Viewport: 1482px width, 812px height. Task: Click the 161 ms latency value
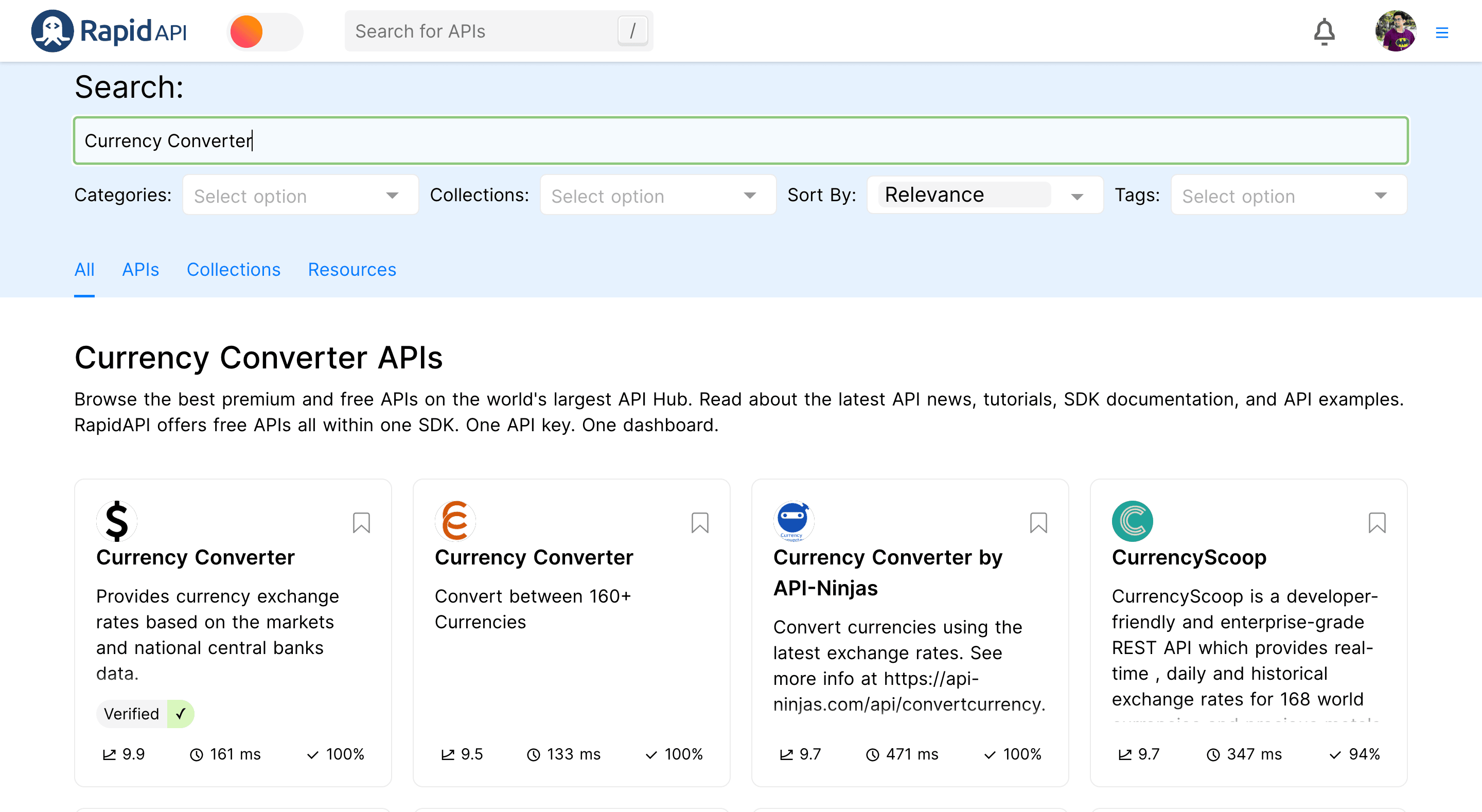pos(225,754)
